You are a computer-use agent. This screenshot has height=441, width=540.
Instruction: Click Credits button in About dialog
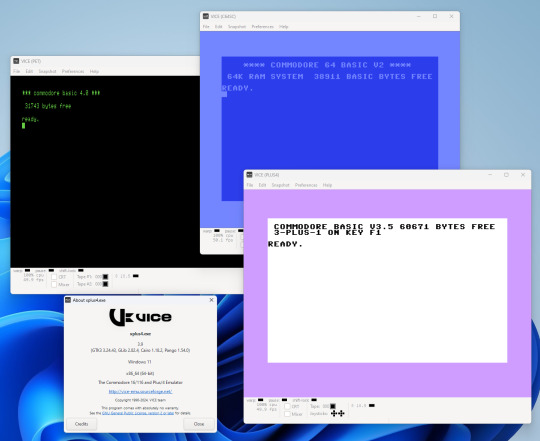tap(82, 424)
